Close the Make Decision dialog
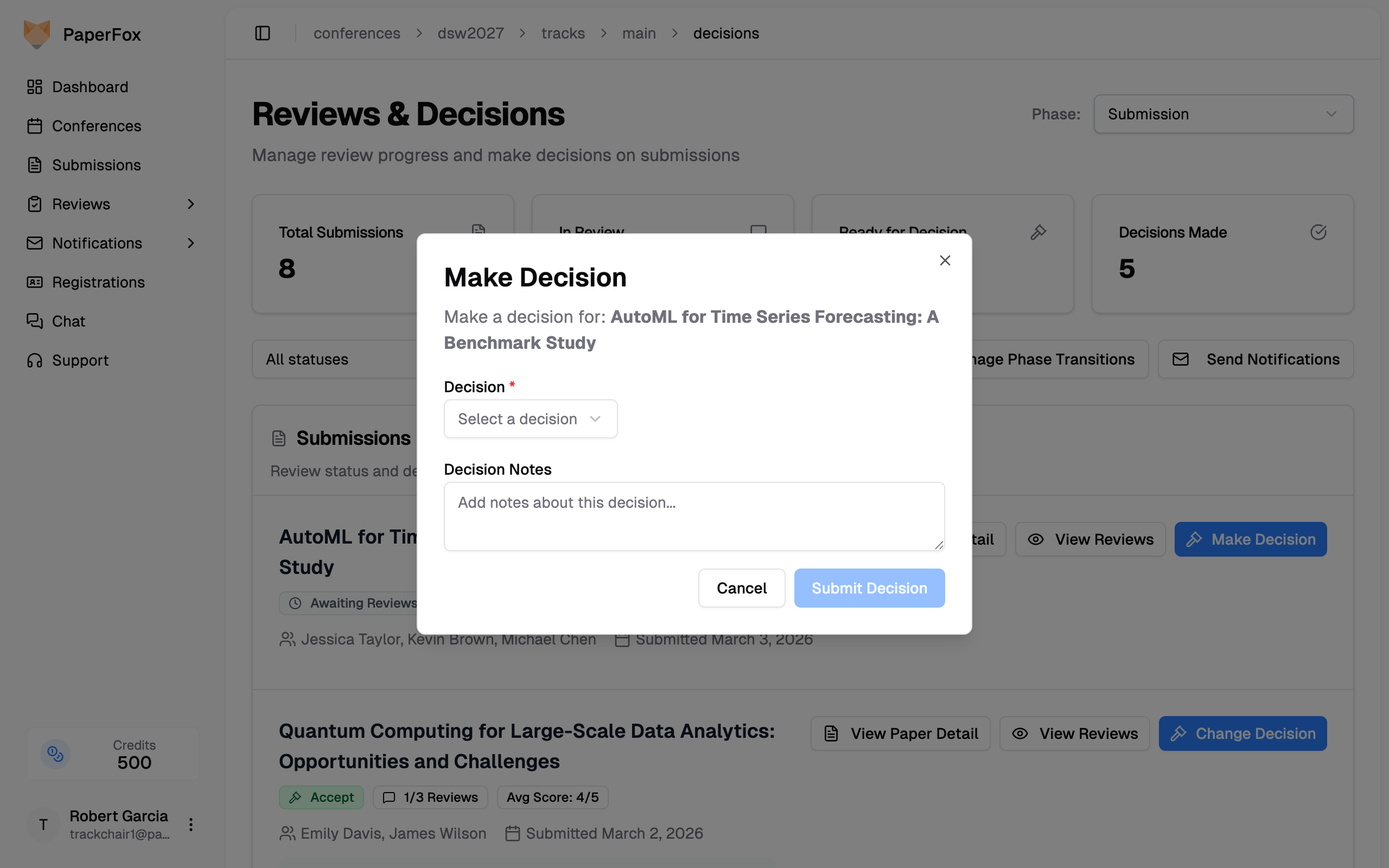 click(945, 260)
